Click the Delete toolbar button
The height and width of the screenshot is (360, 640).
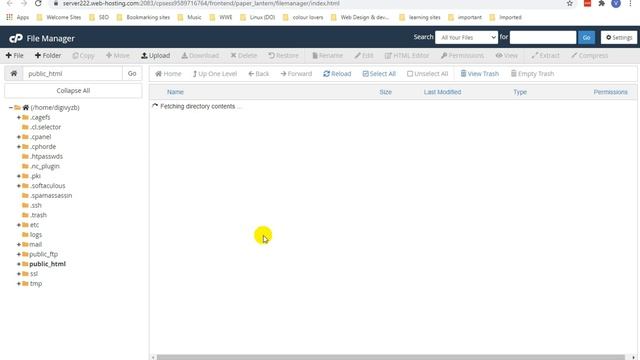coord(244,56)
